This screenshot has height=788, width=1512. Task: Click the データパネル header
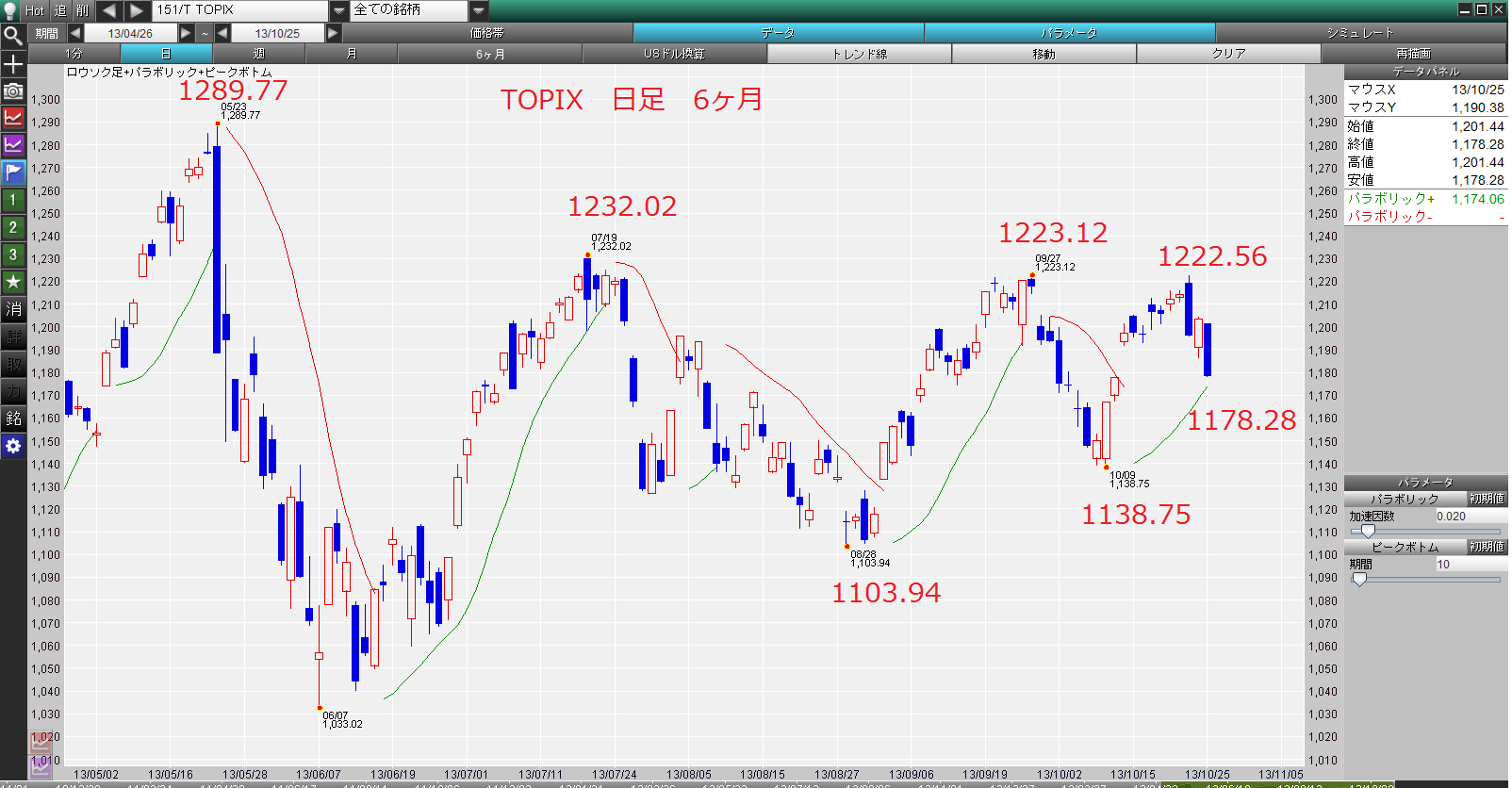[x=1426, y=72]
